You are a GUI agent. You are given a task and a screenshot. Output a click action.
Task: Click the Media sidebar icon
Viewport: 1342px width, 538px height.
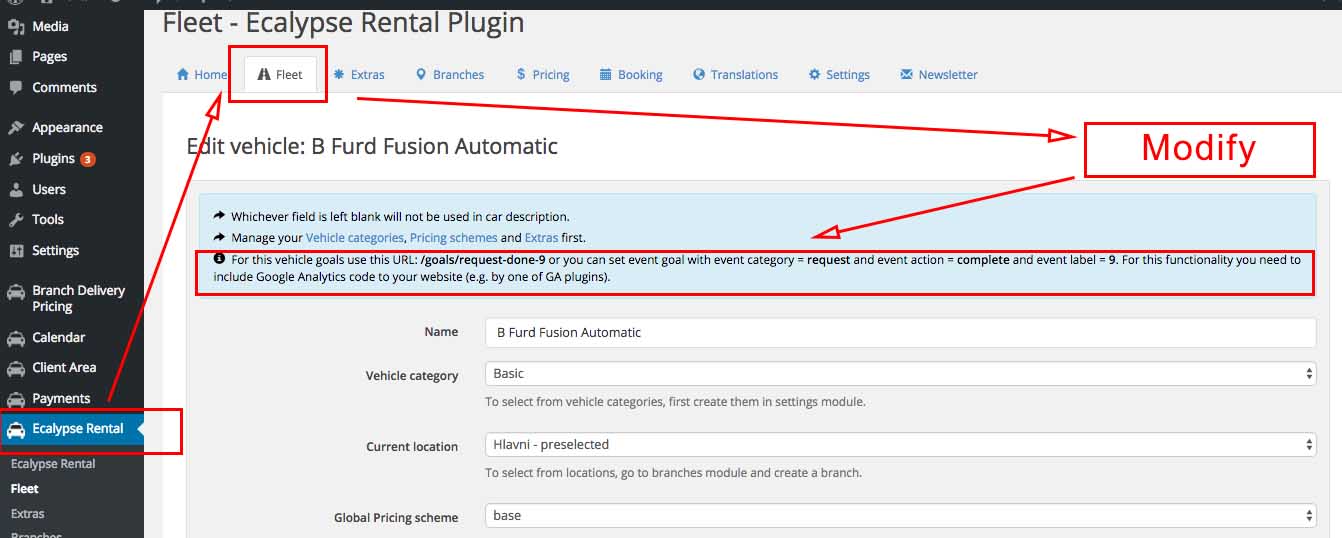(16, 26)
